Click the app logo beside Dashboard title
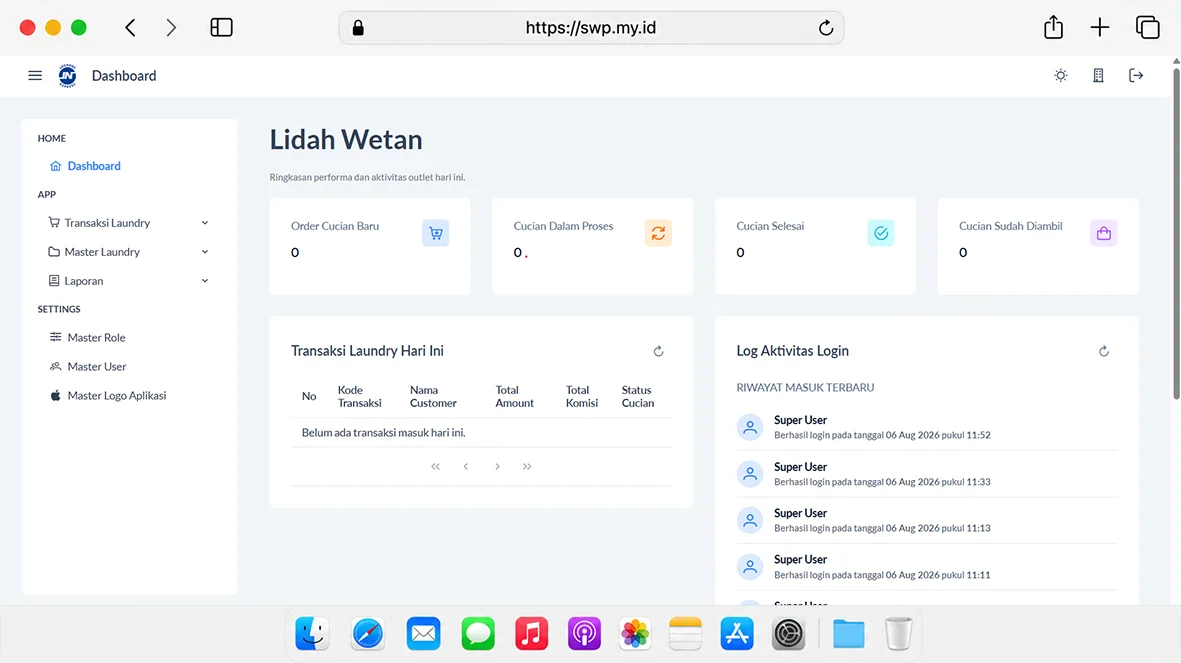 point(67,75)
